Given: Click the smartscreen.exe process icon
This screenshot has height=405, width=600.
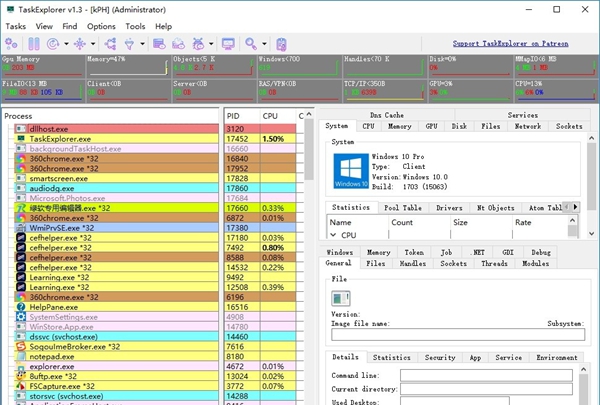Looking at the screenshot, I should [21, 178].
